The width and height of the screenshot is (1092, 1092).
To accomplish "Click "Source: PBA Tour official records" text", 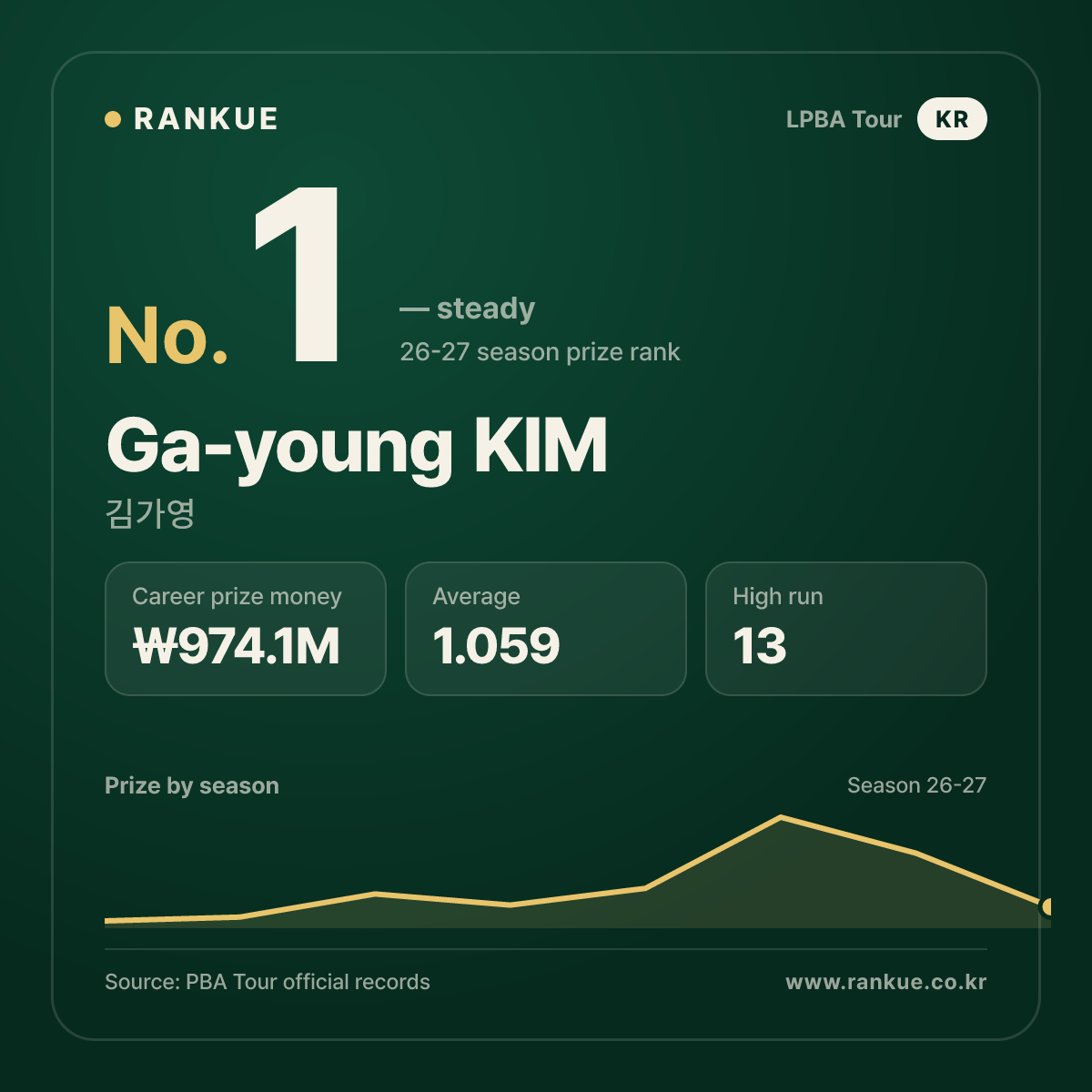I will [x=268, y=982].
